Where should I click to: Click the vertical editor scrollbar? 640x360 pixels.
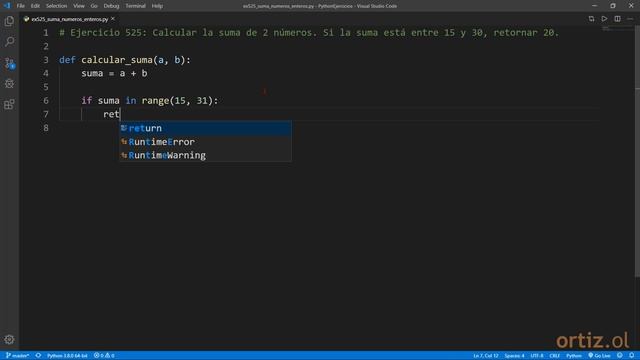coord(637,151)
